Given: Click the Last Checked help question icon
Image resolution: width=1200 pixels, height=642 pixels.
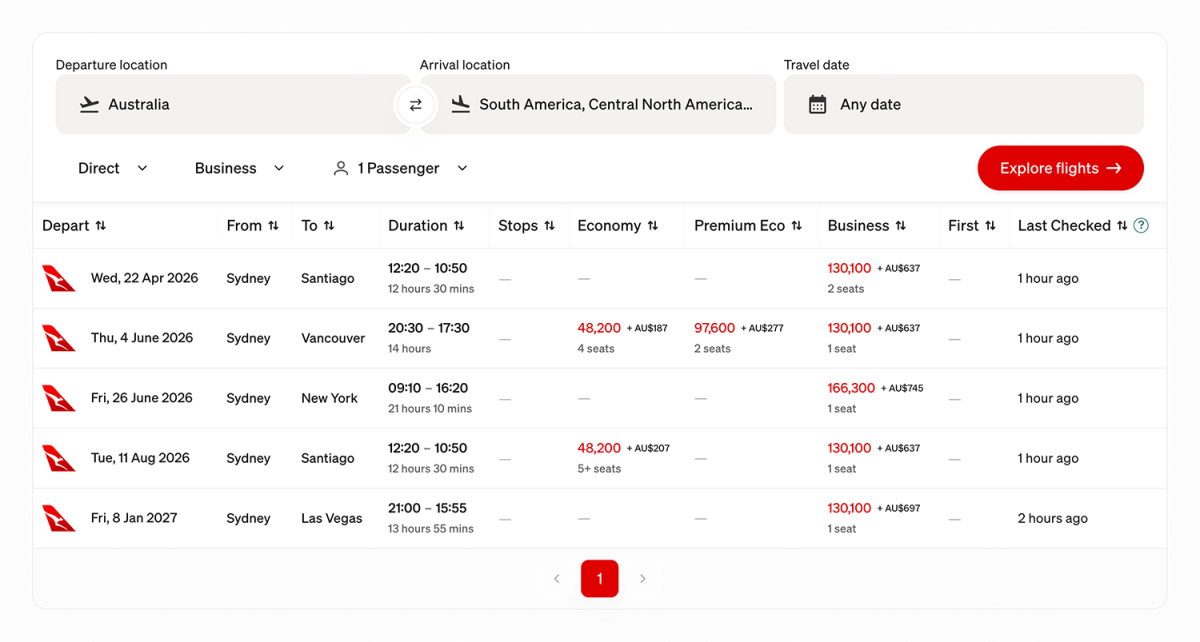Looking at the screenshot, I should [1141, 226].
